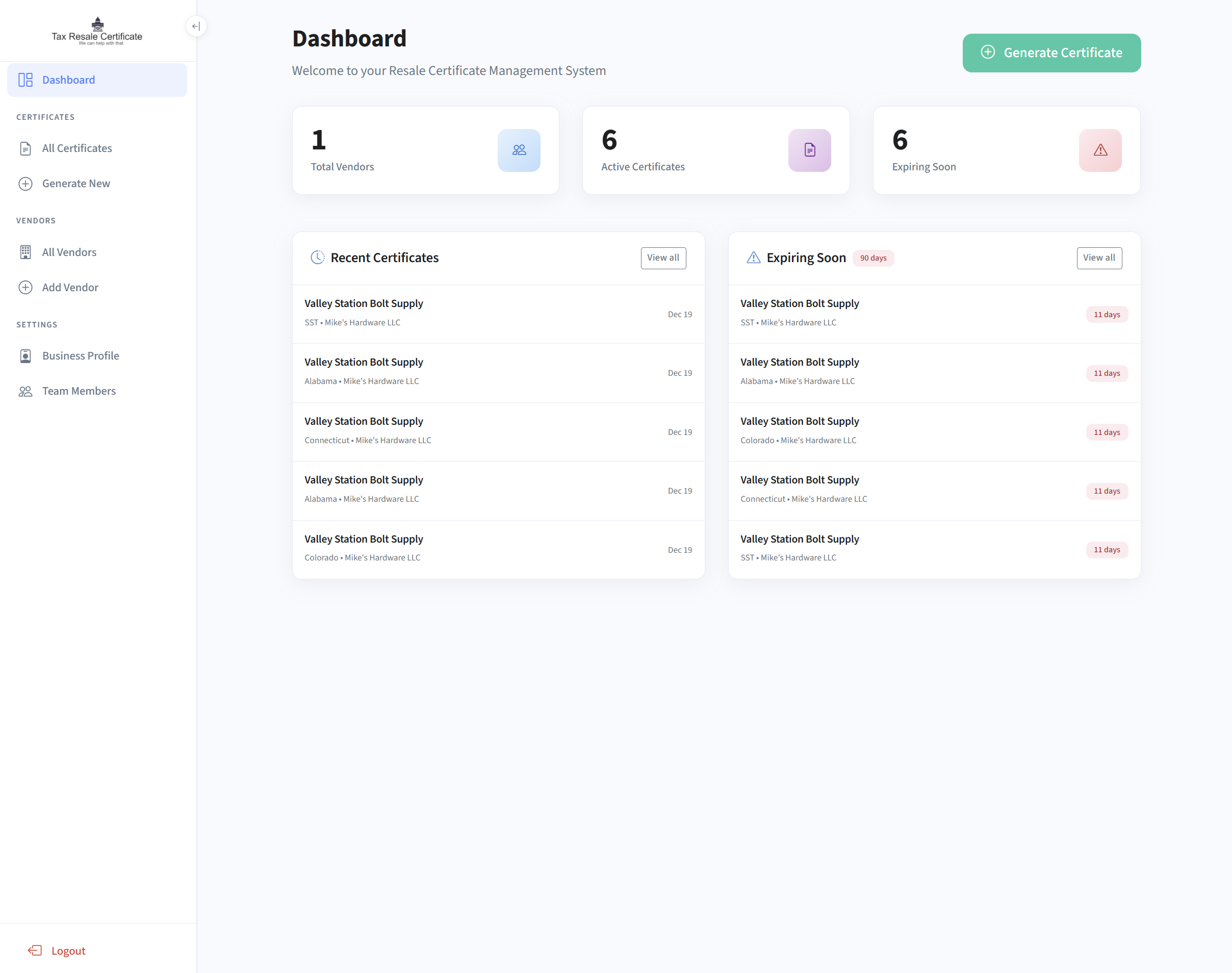Image resolution: width=1232 pixels, height=973 pixels.
Task: Click the purple document icon in Active Certificates card
Action: (x=809, y=150)
